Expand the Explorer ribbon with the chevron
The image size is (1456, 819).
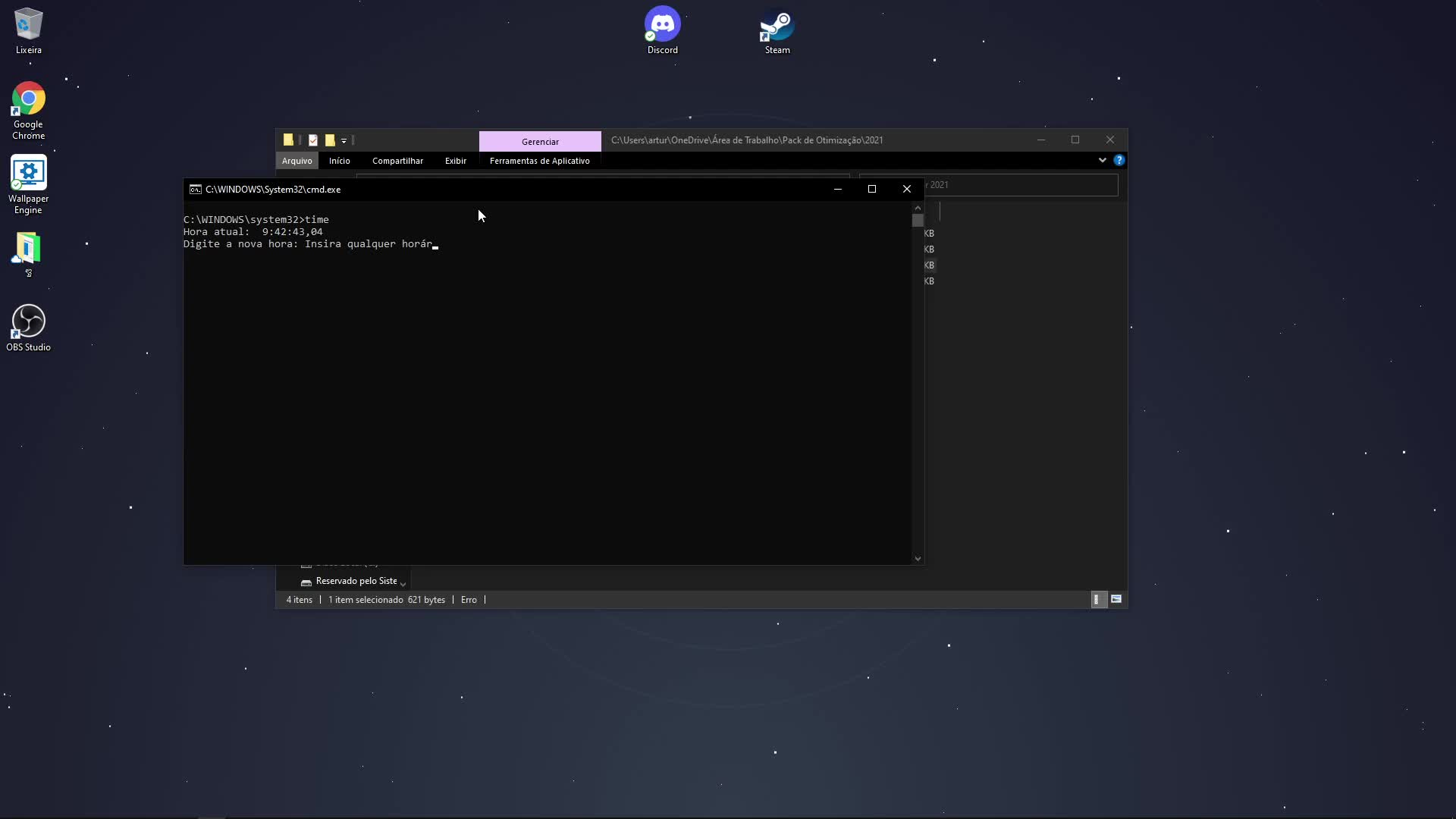[x=1102, y=161]
